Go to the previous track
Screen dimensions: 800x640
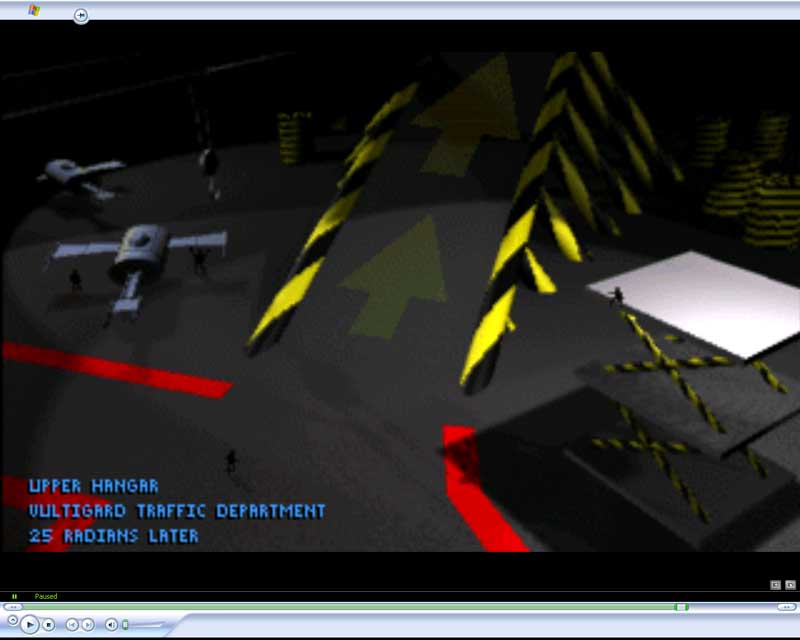[72, 625]
